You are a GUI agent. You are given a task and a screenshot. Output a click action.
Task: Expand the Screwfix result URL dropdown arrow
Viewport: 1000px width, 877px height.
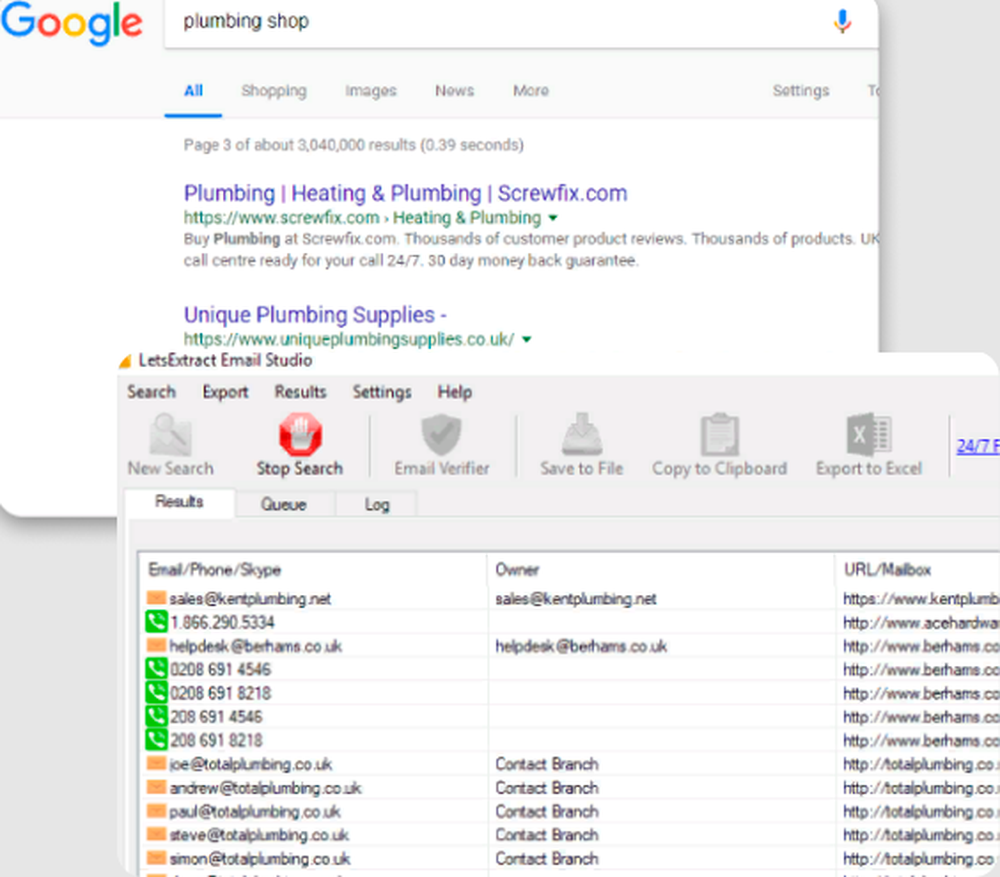coord(553,218)
